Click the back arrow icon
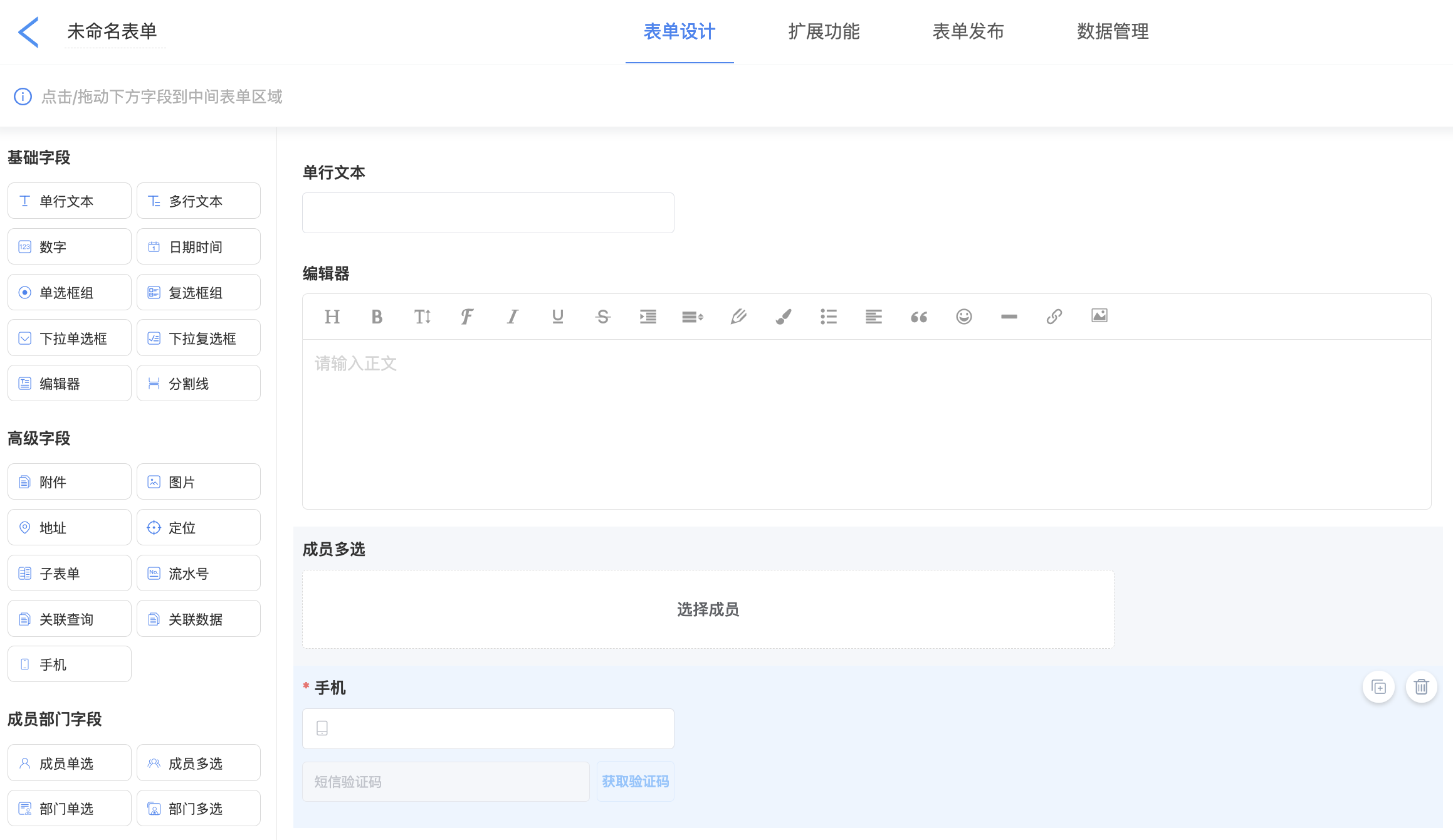This screenshot has width=1453, height=840. (29, 32)
